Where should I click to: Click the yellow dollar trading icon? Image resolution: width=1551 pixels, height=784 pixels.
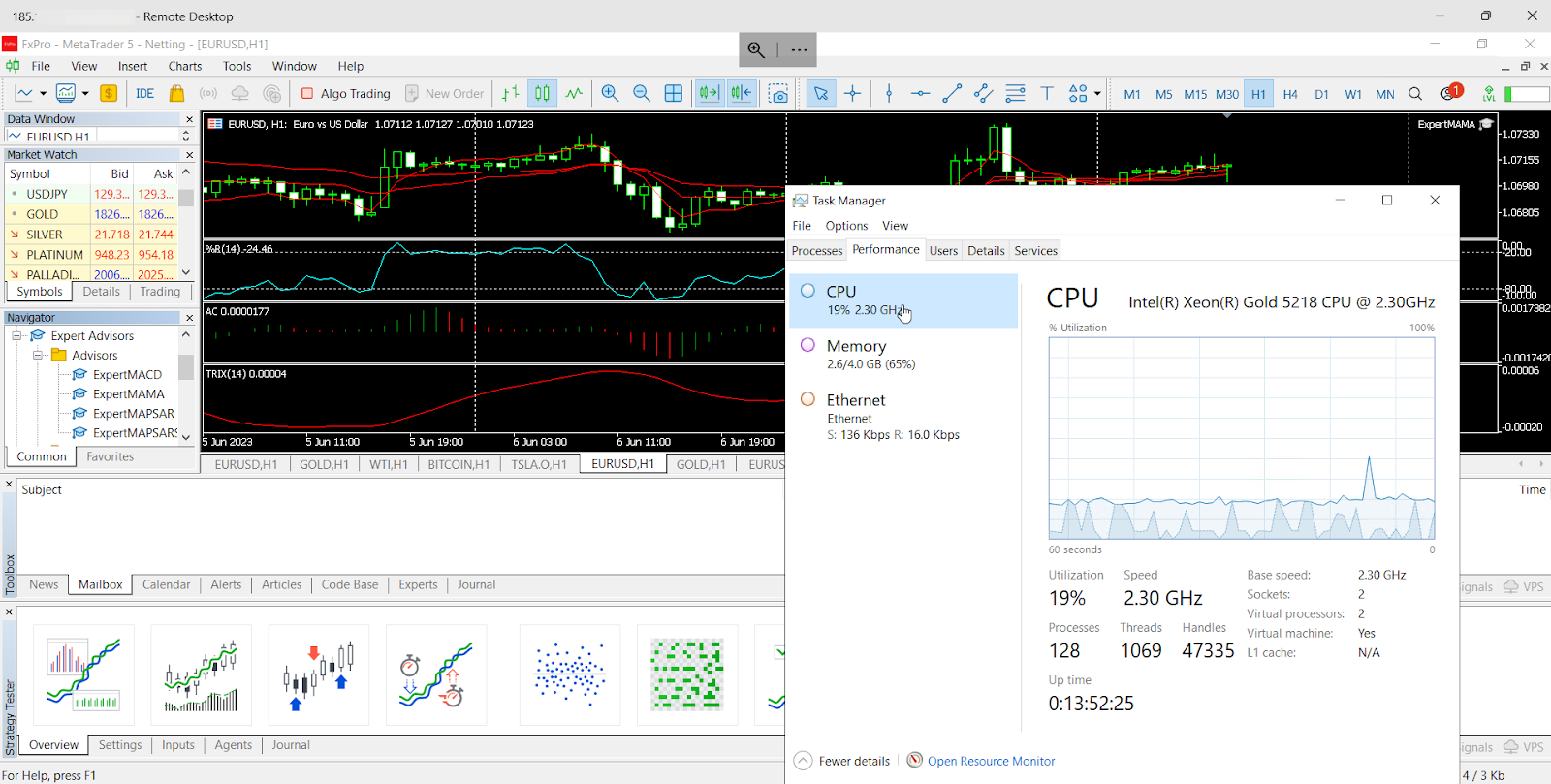(x=109, y=94)
